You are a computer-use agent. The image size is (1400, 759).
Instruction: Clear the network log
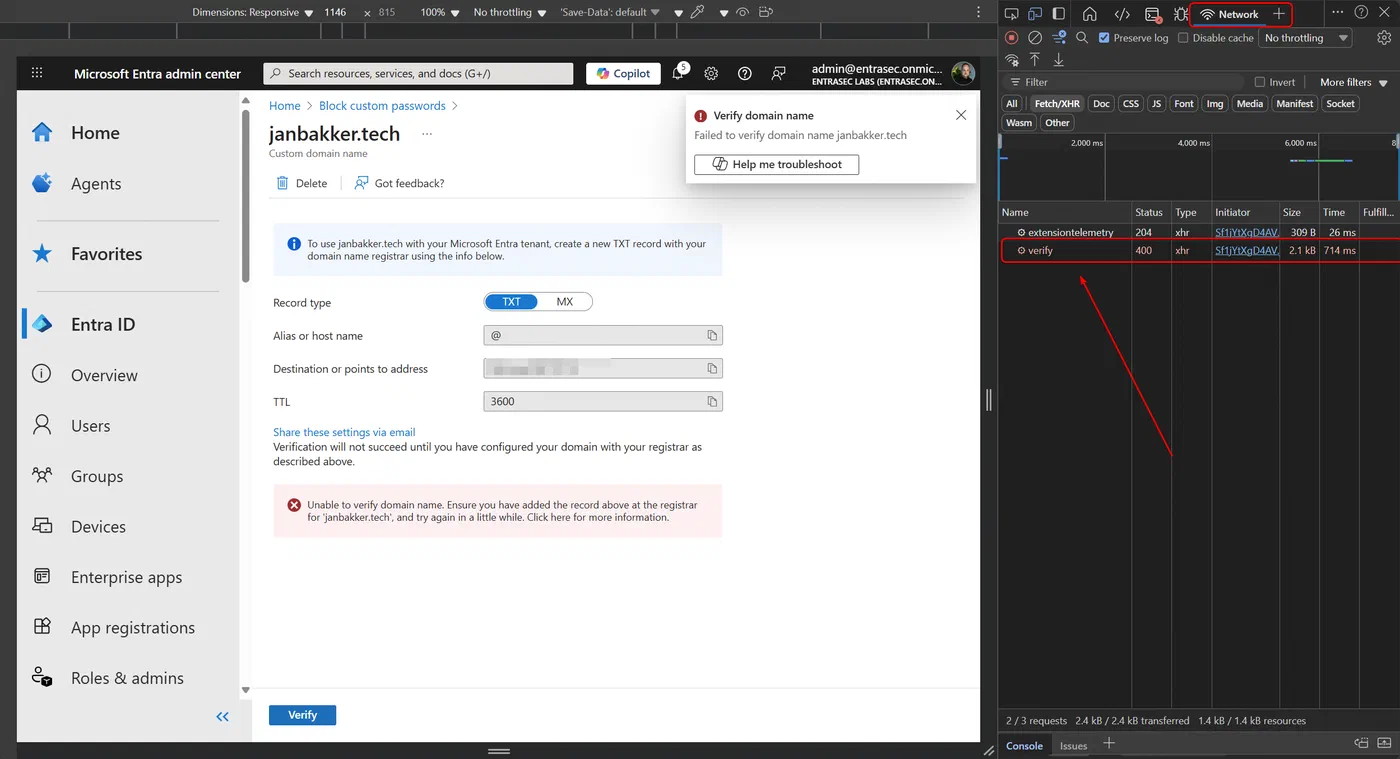[x=1035, y=38]
